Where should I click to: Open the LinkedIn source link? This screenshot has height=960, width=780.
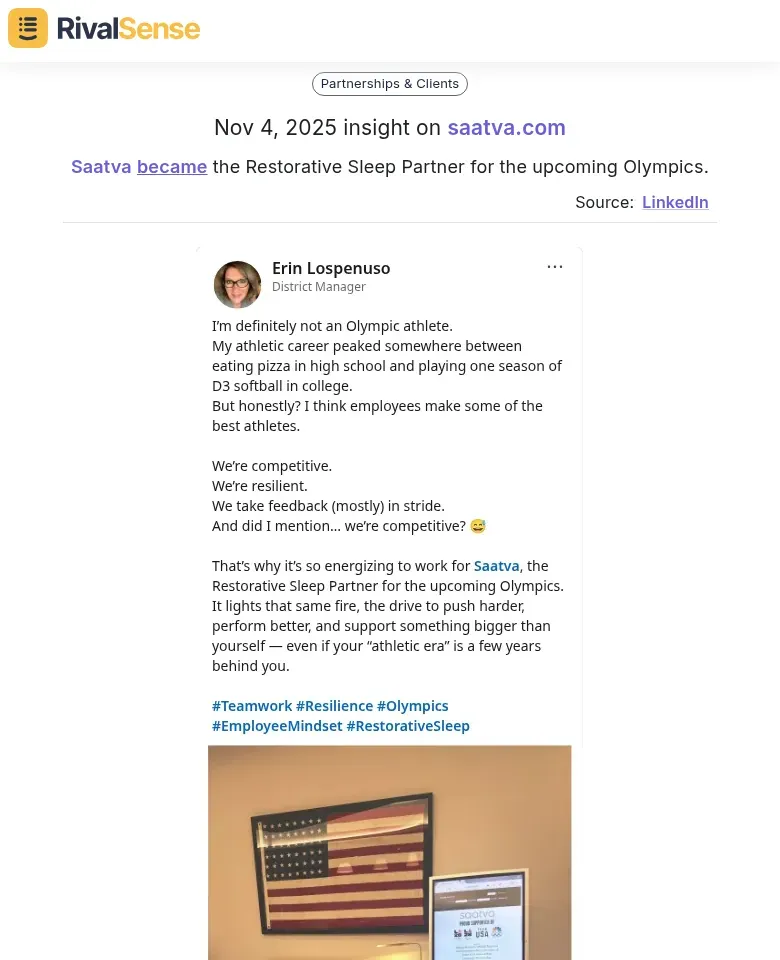[675, 202]
